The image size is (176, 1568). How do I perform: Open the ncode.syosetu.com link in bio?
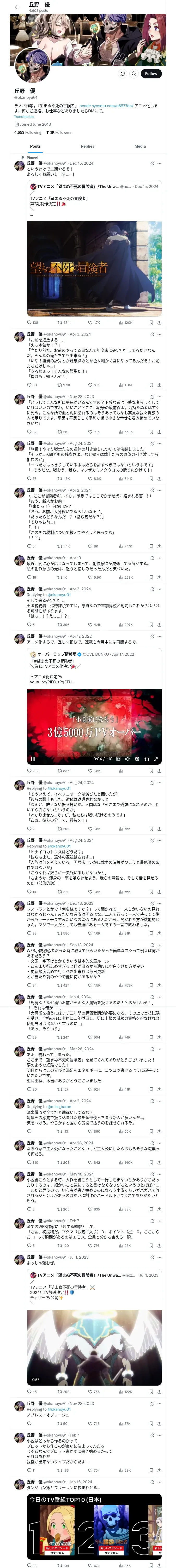coord(106,105)
